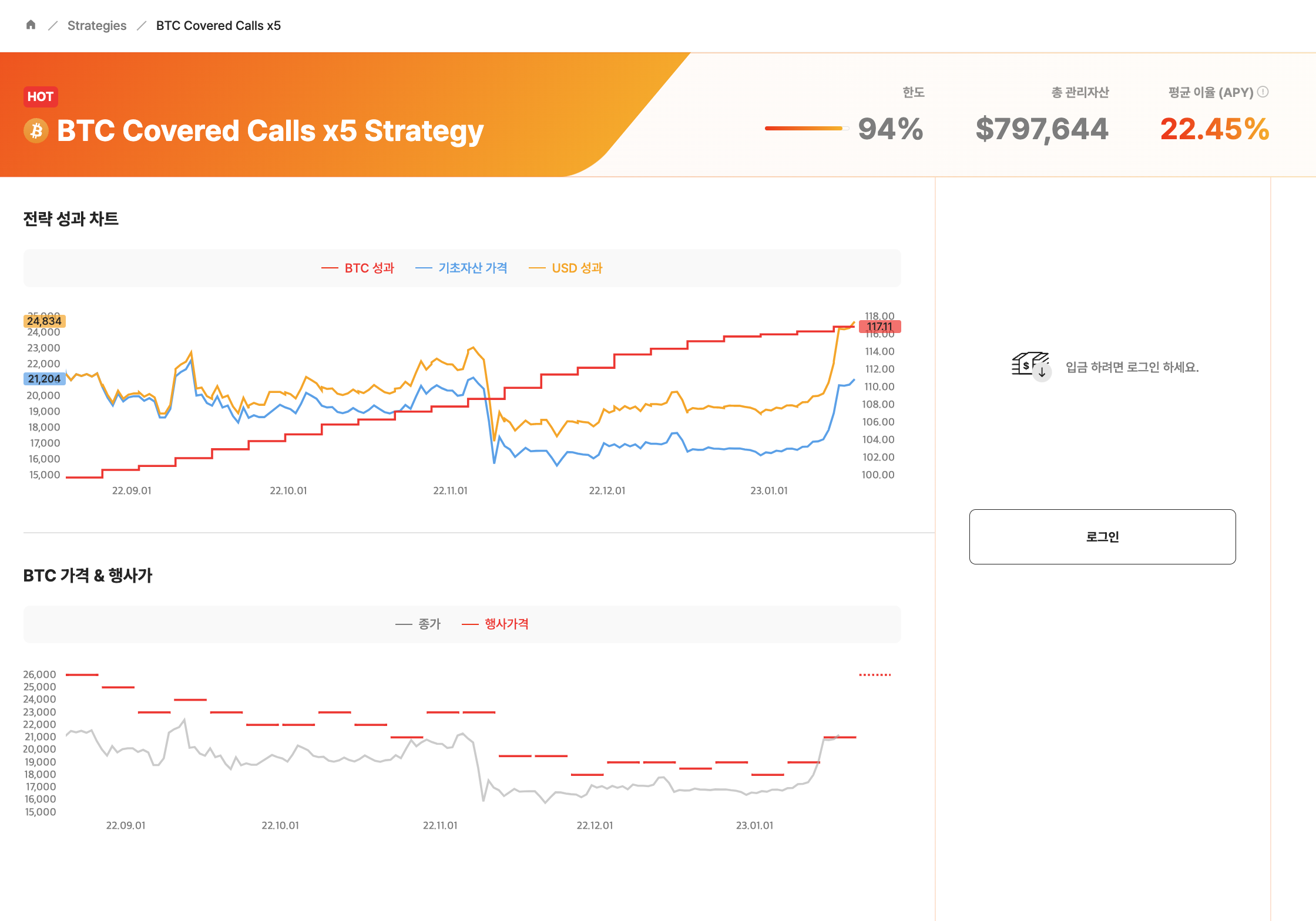Select the BTC Covered Calls x5 breadcrumb
Screen dimensions: 1316x921
219,25
